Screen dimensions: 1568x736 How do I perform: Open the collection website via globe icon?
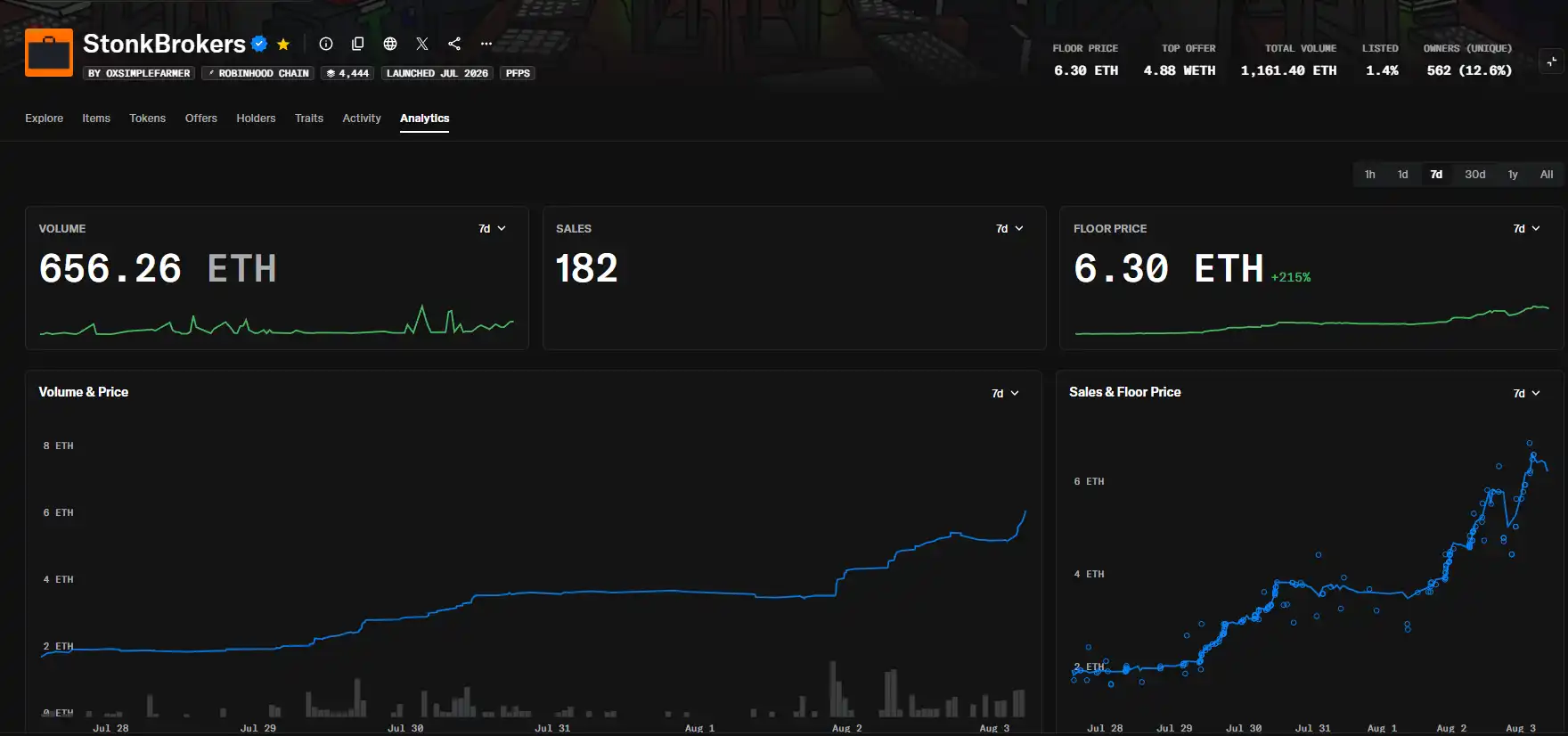coord(390,44)
